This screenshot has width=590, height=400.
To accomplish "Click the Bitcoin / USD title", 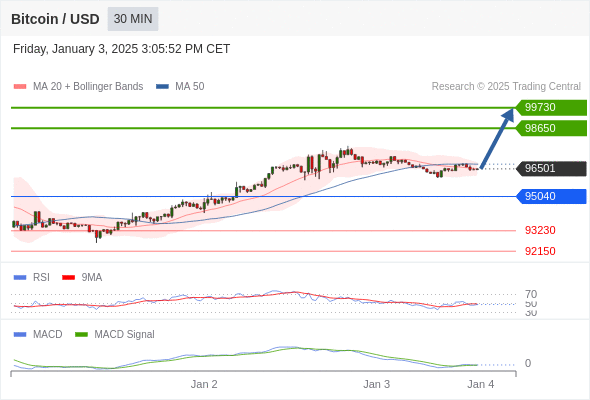I will pos(55,19).
